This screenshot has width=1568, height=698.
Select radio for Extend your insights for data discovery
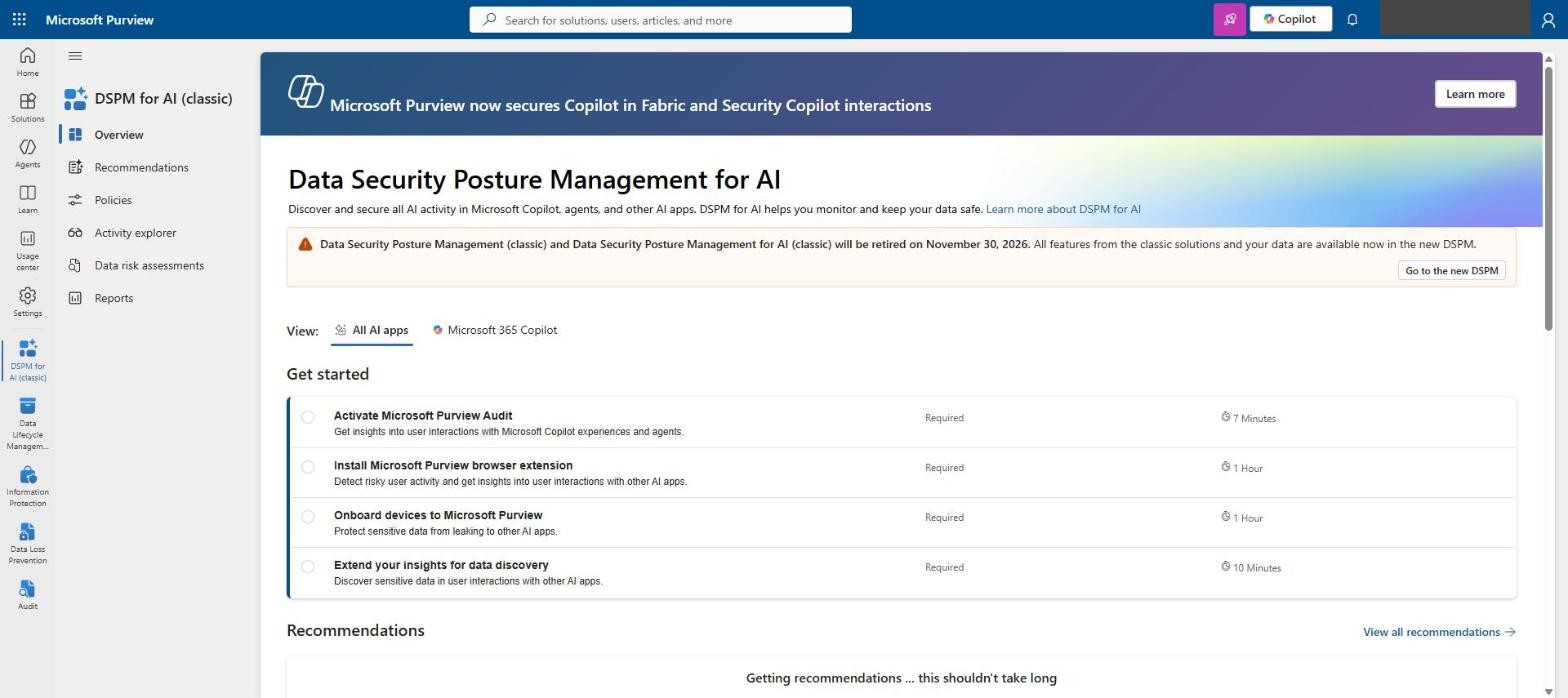(x=308, y=567)
